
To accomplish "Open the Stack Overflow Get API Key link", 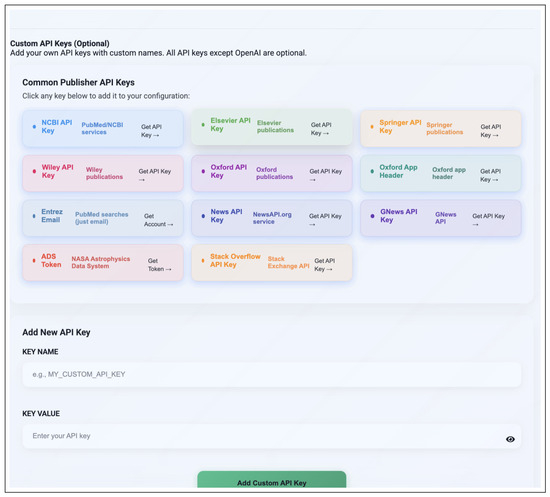I will [324, 265].
